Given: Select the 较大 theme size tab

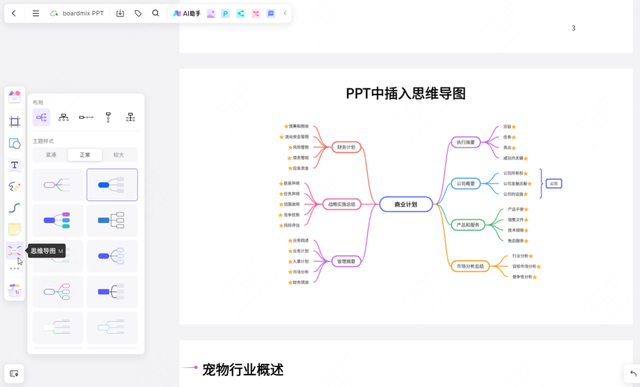Looking at the screenshot, I should (x=119, y=155).
